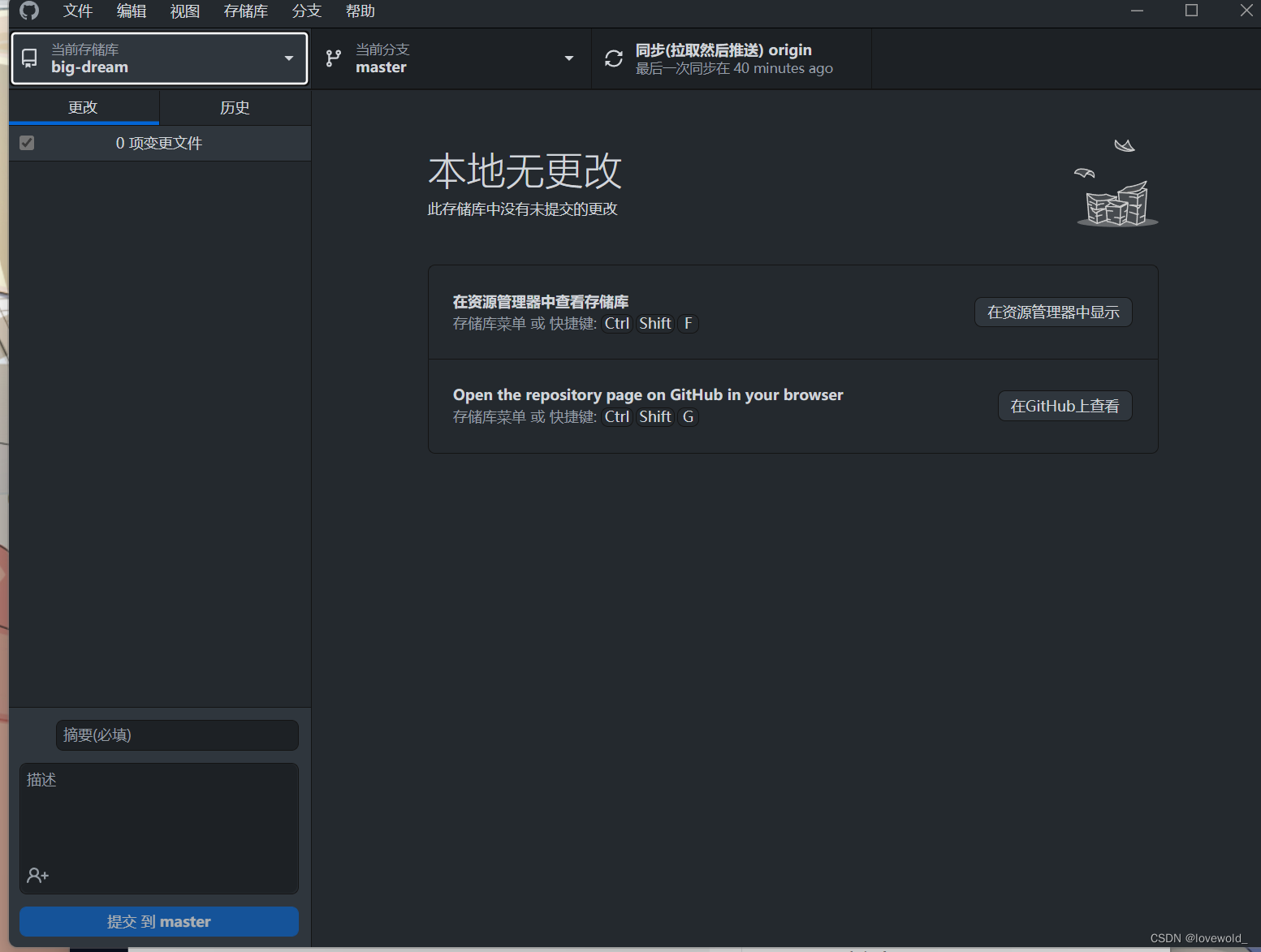1261x952 pixels.
Task: Open the 视图 menu
Action: tap(185, 11)
